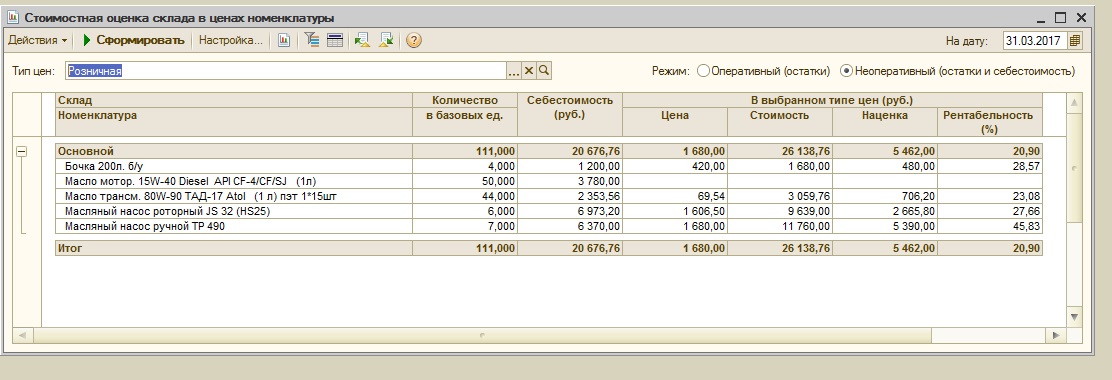Collapse the Основной warehouse group
The height and width of the screenshot is (380, 1112).
pos(22,151)
